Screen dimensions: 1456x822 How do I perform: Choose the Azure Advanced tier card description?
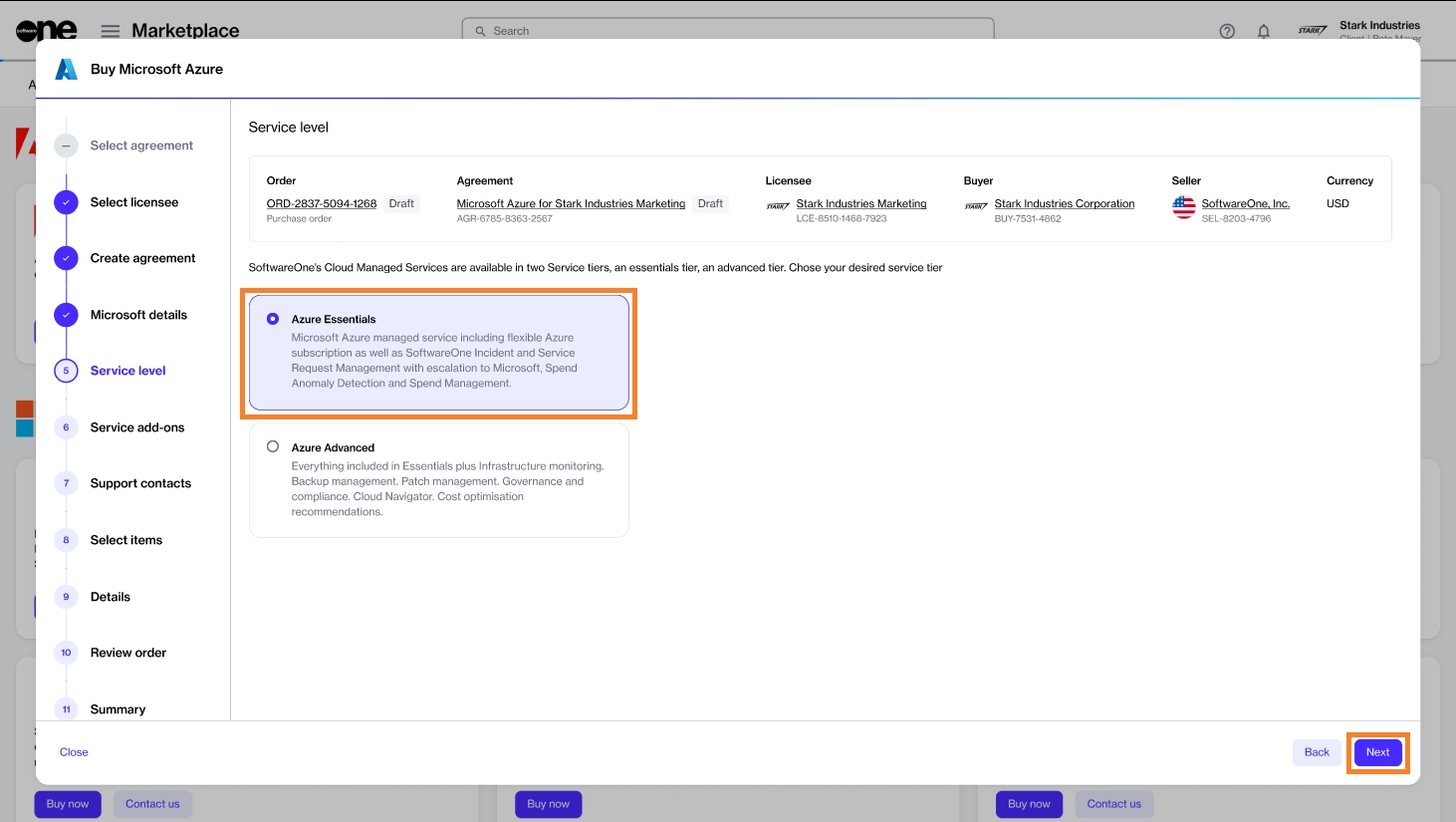click(447, 488)
